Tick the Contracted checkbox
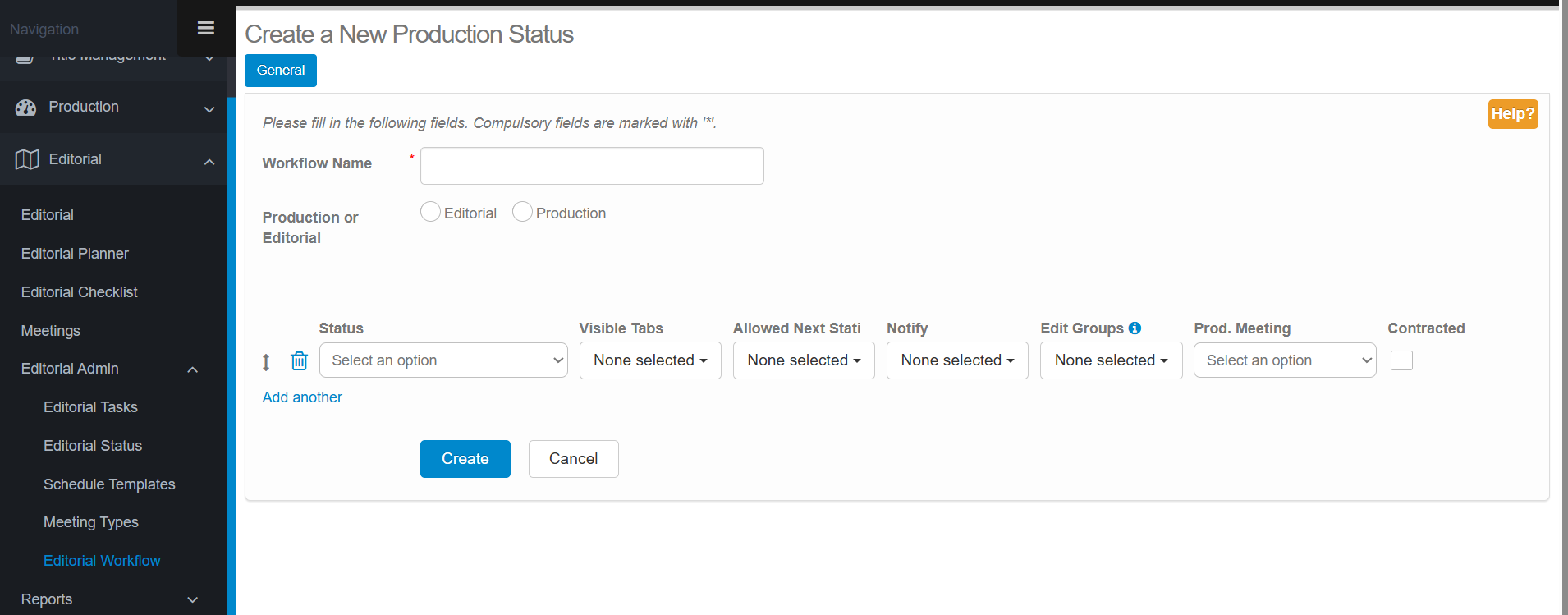The height and width of the screenshot is (615, 1568). (x=1401, y=360)
